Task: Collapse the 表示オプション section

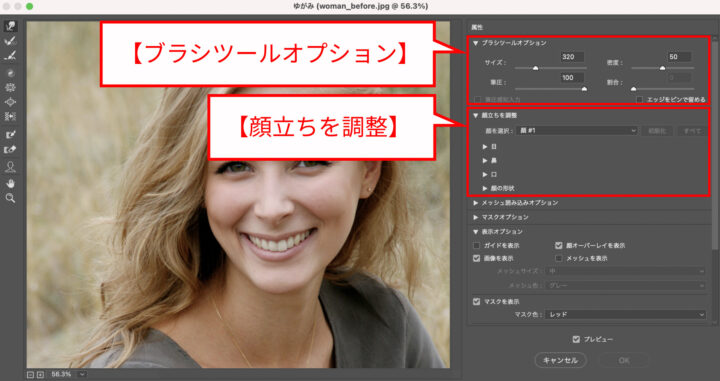Action: click(x=476, y=232)
